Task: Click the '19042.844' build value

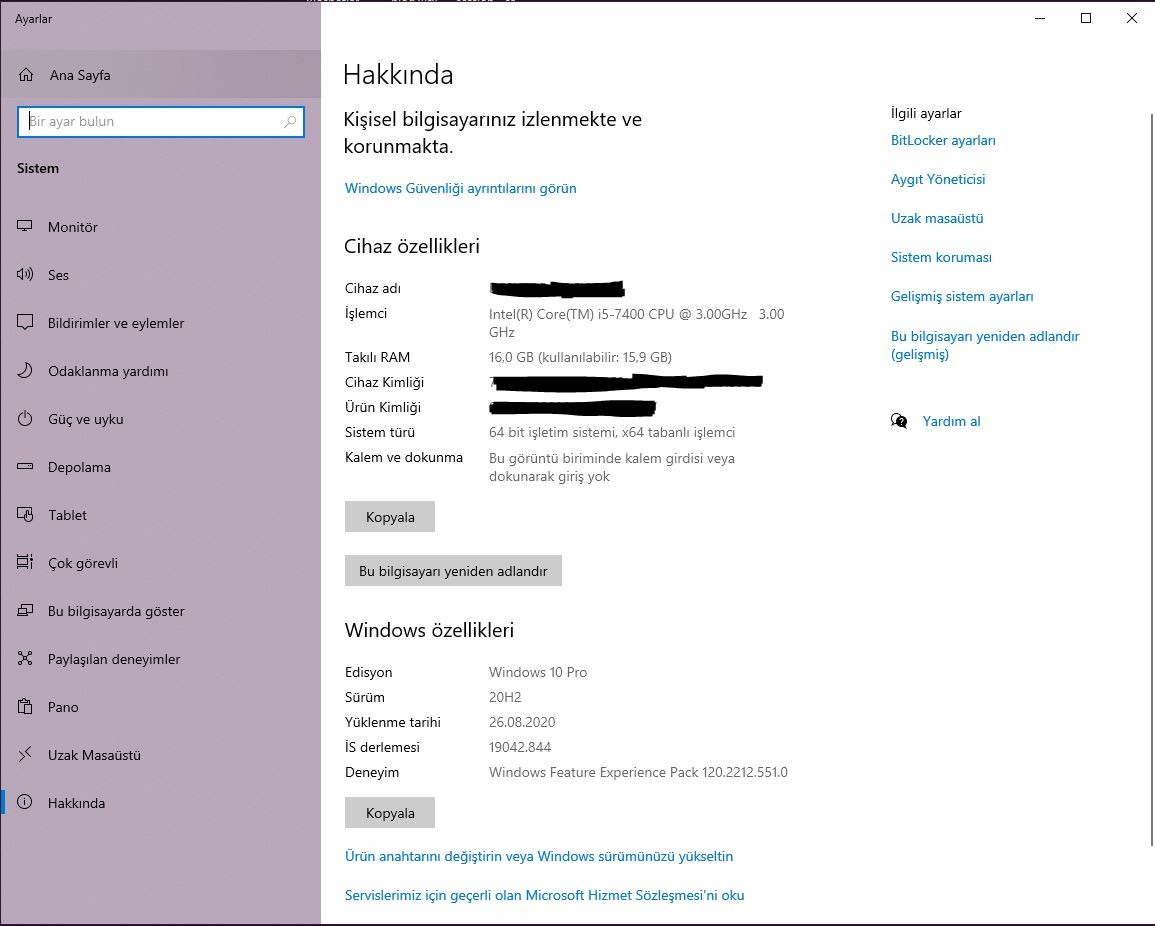Action: [520, 747]
